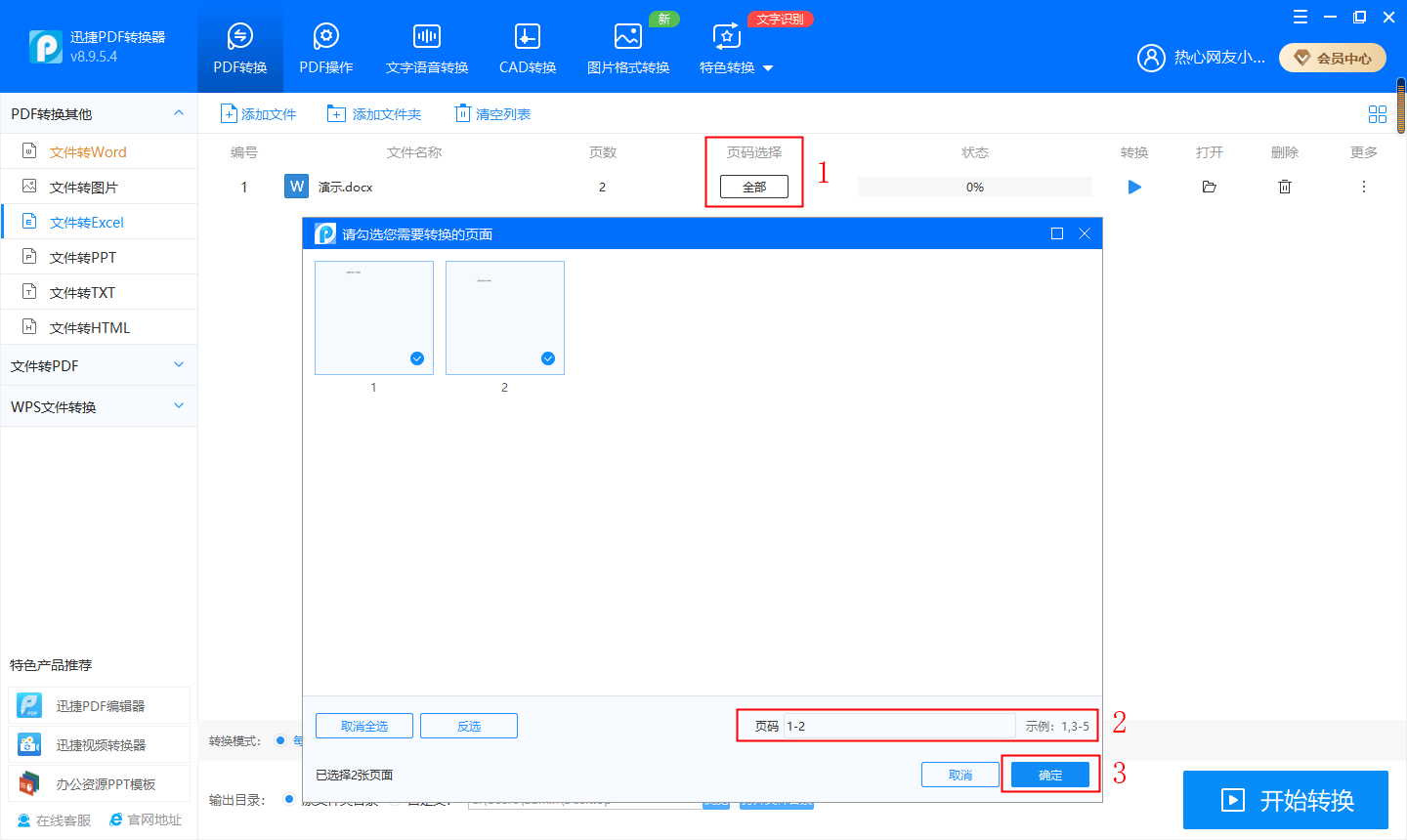Image resolution: width=1407 pixels, height=840 pixels.
Task: Open 图片格式转换 tab
Action: tap(628, 49)
